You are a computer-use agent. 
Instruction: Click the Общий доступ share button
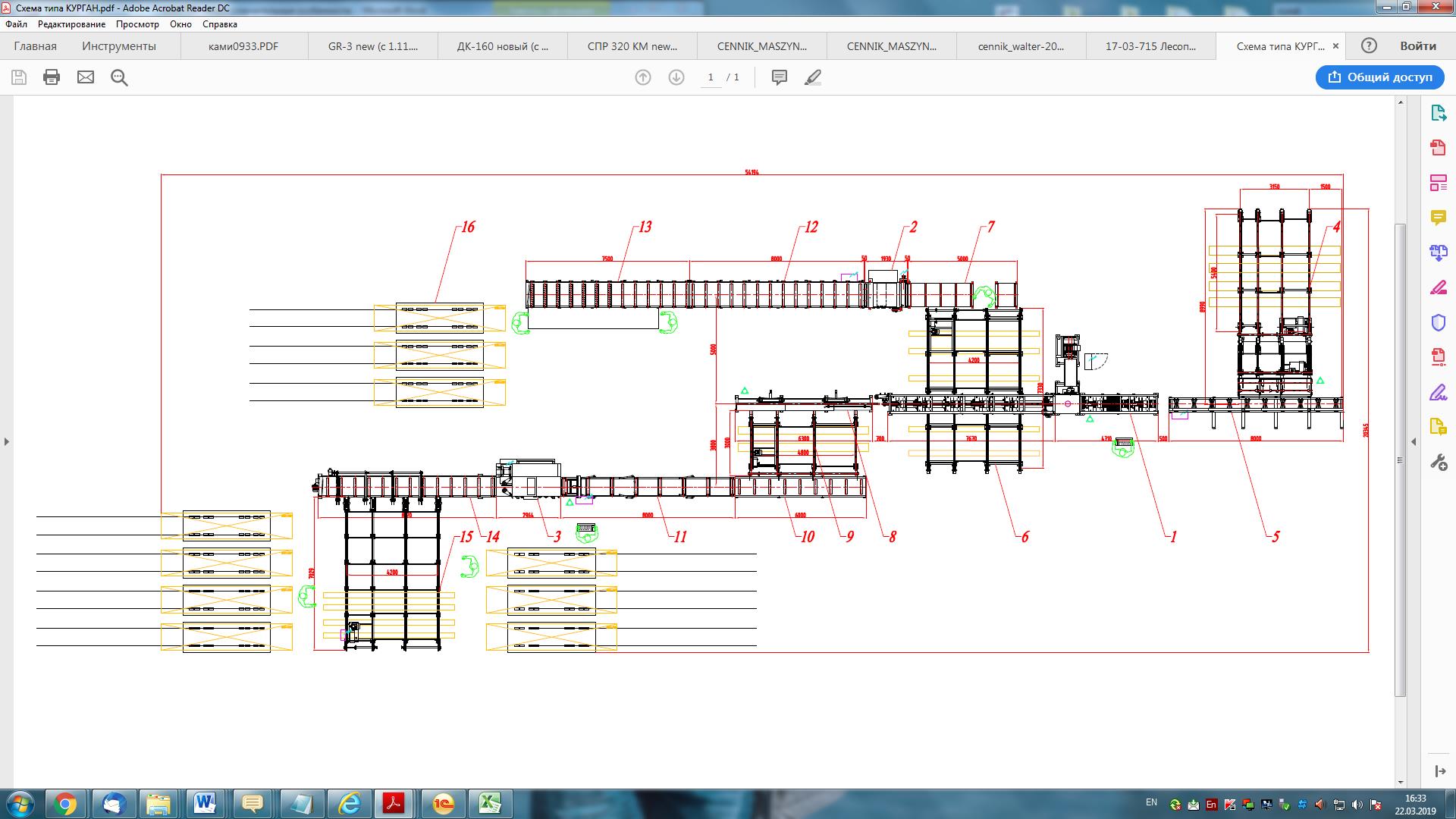coord(1379,77)
